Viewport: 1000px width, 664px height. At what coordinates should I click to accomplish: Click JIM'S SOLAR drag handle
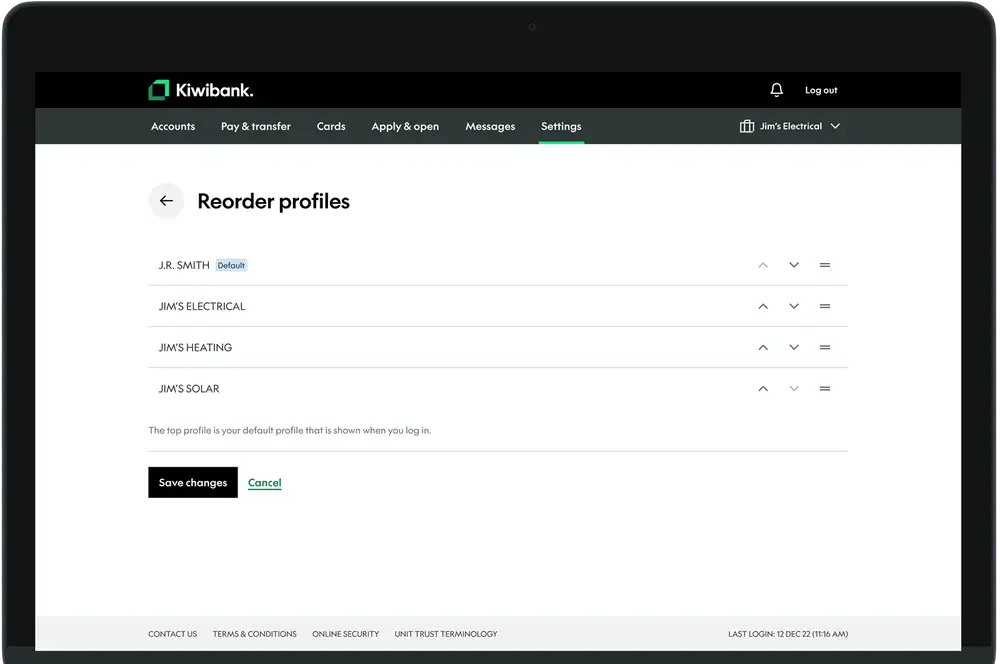click(825, 388)
